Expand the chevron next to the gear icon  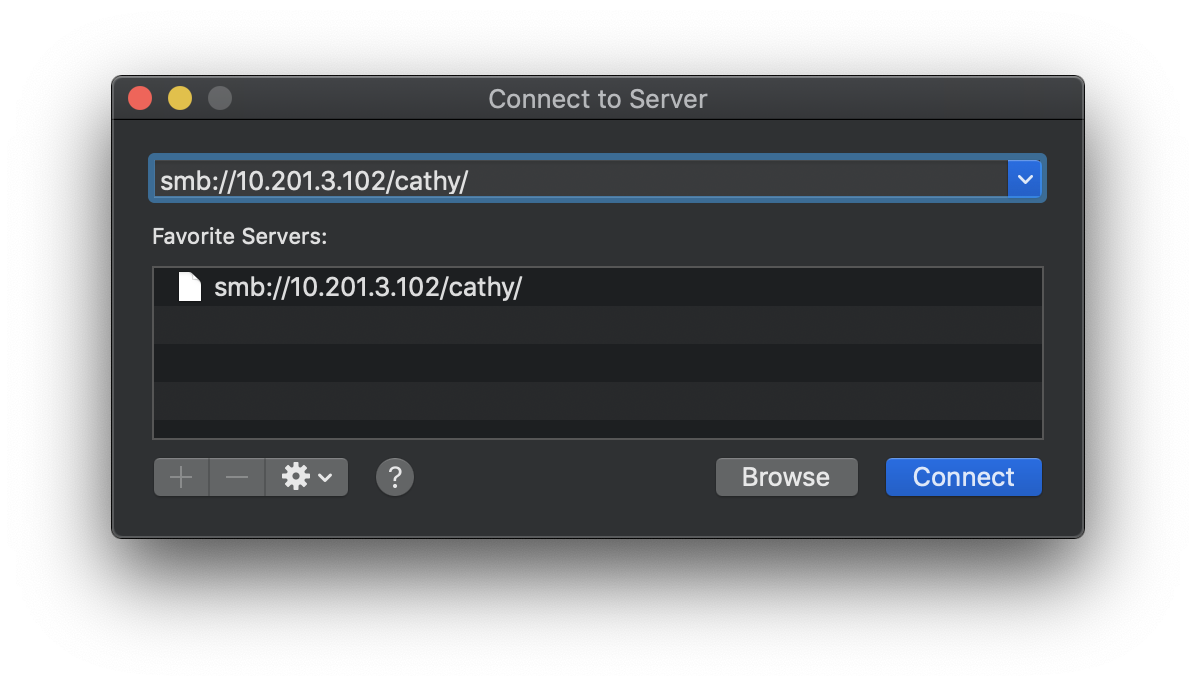click(x=325, y=478)
